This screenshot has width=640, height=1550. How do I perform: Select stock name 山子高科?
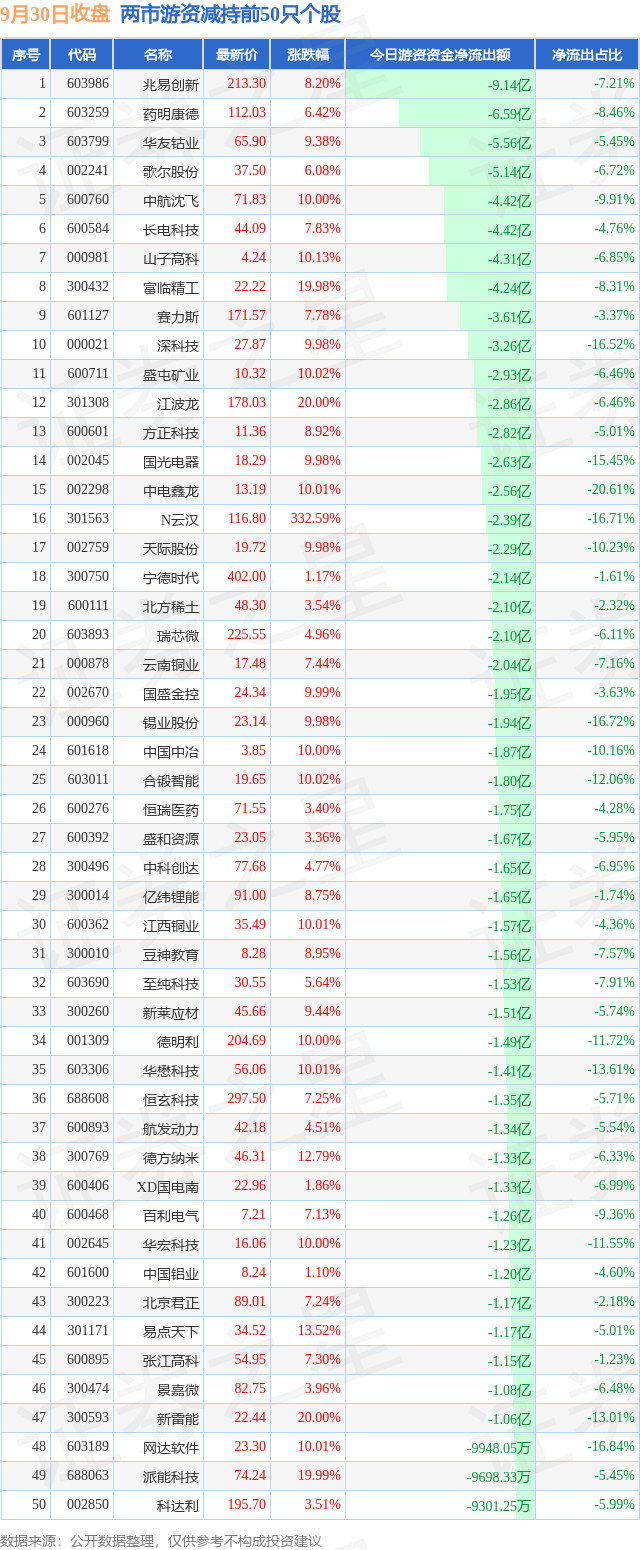[x=171, y=259]
